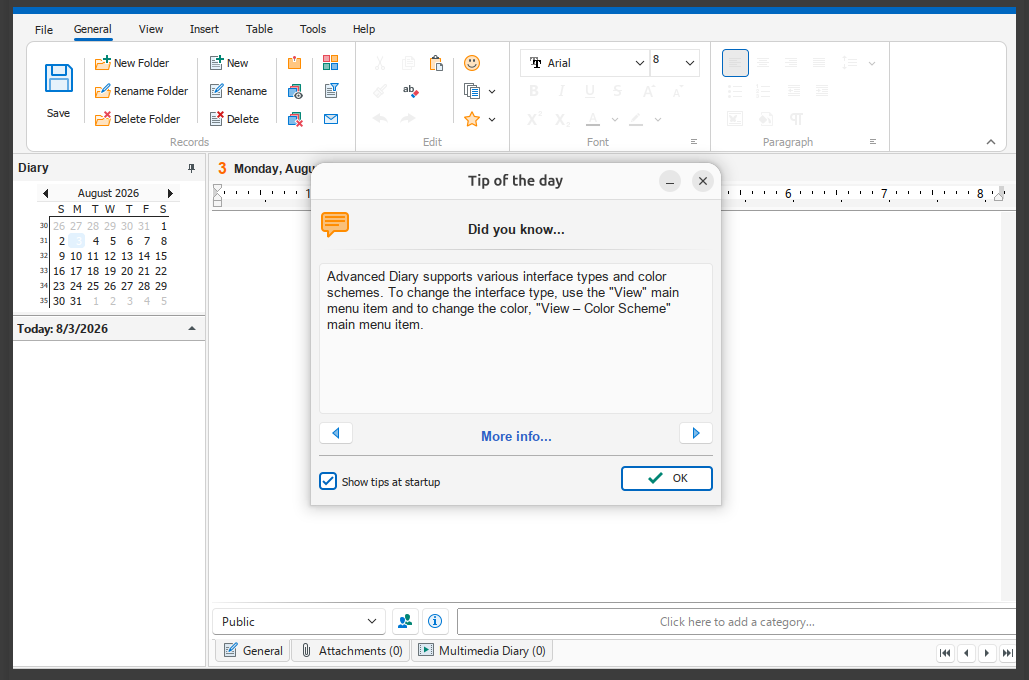Click the Save floppy disk icon

click(58, 79)
